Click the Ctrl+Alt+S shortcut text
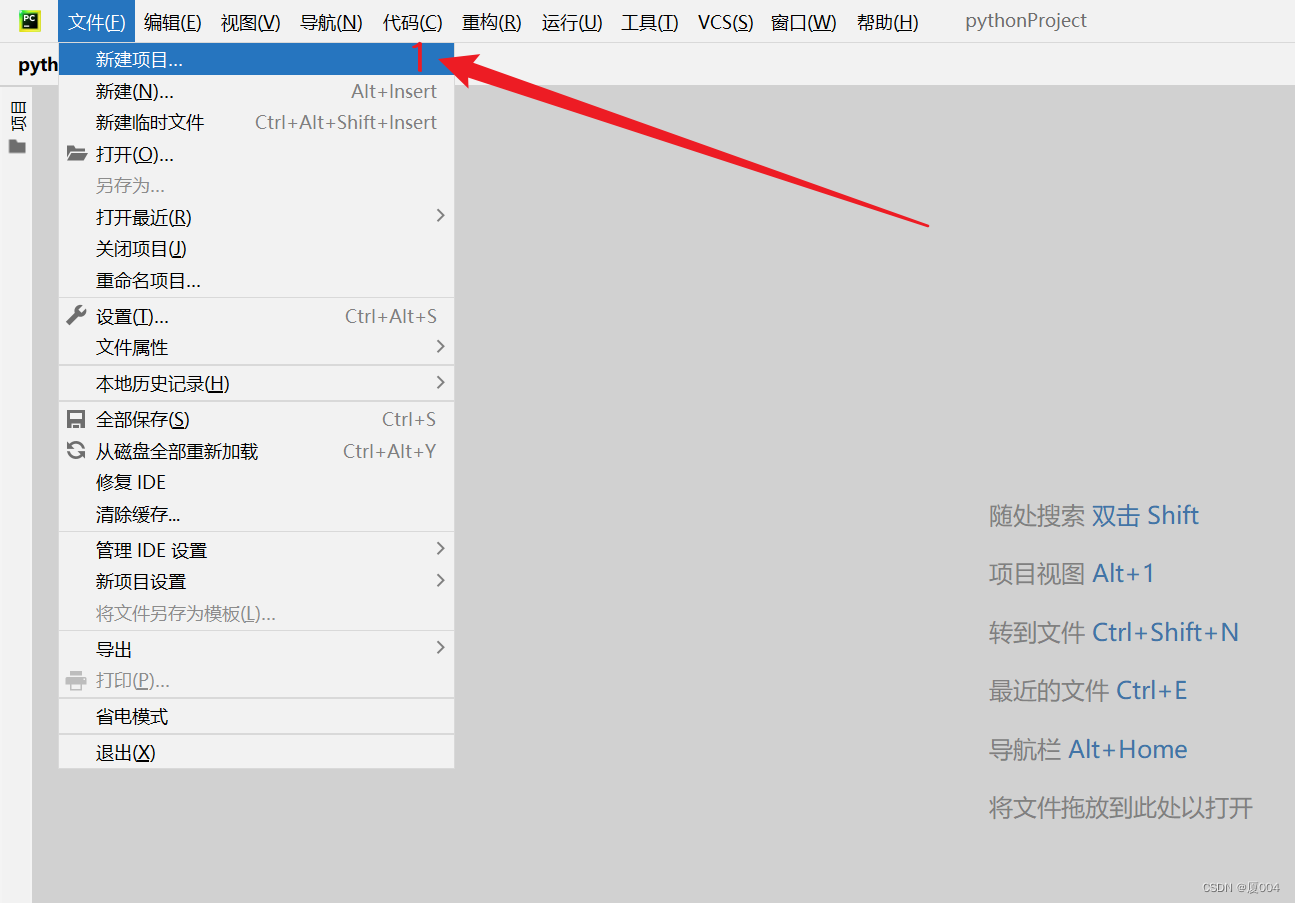 [391, 316]
